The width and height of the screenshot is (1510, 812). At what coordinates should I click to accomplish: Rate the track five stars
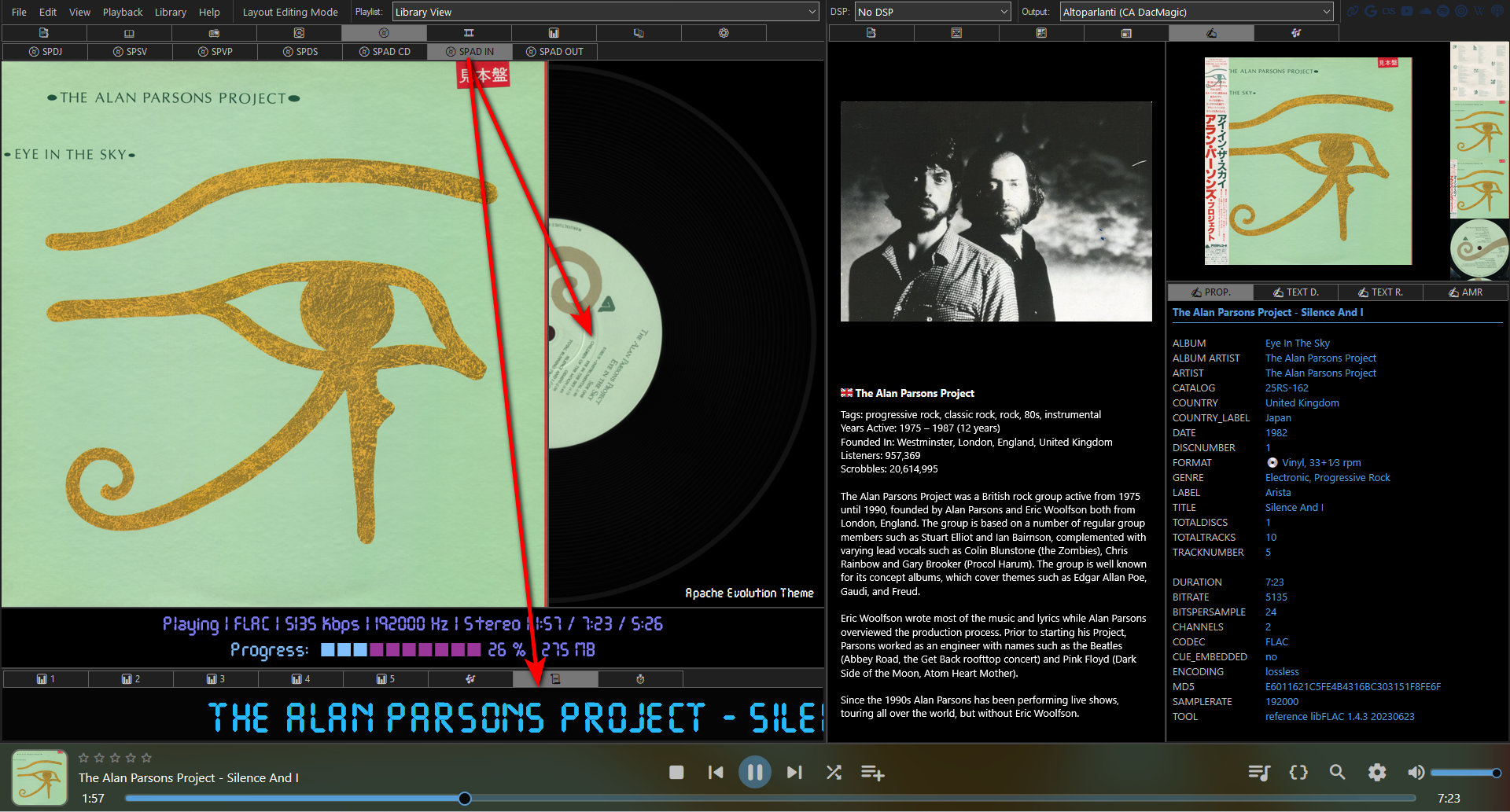(146, 758)
